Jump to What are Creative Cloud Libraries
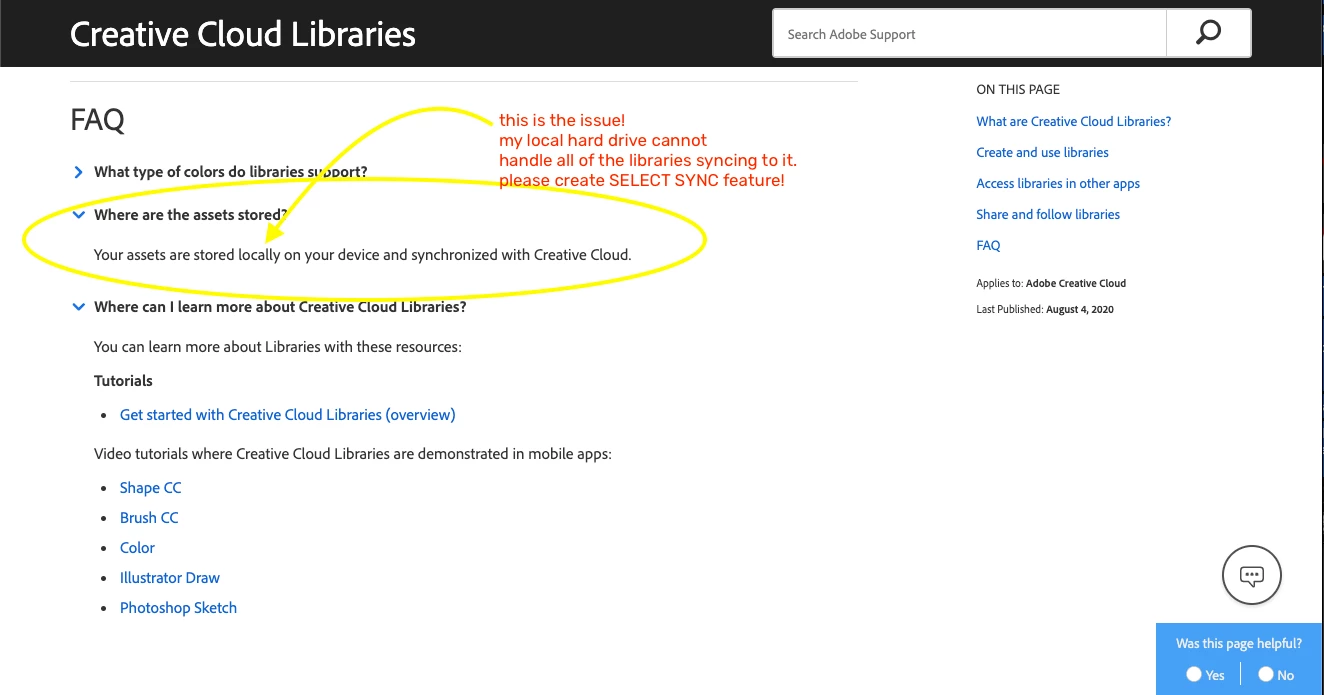 tap(1073, 121)
